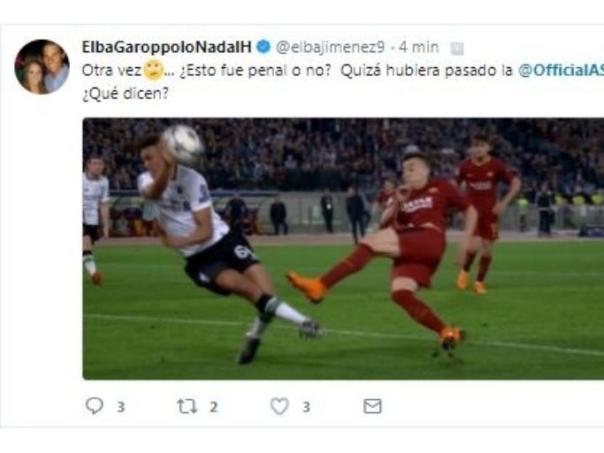Expand the football match photo
Screen dimensions: 604x453
(343, 249)
